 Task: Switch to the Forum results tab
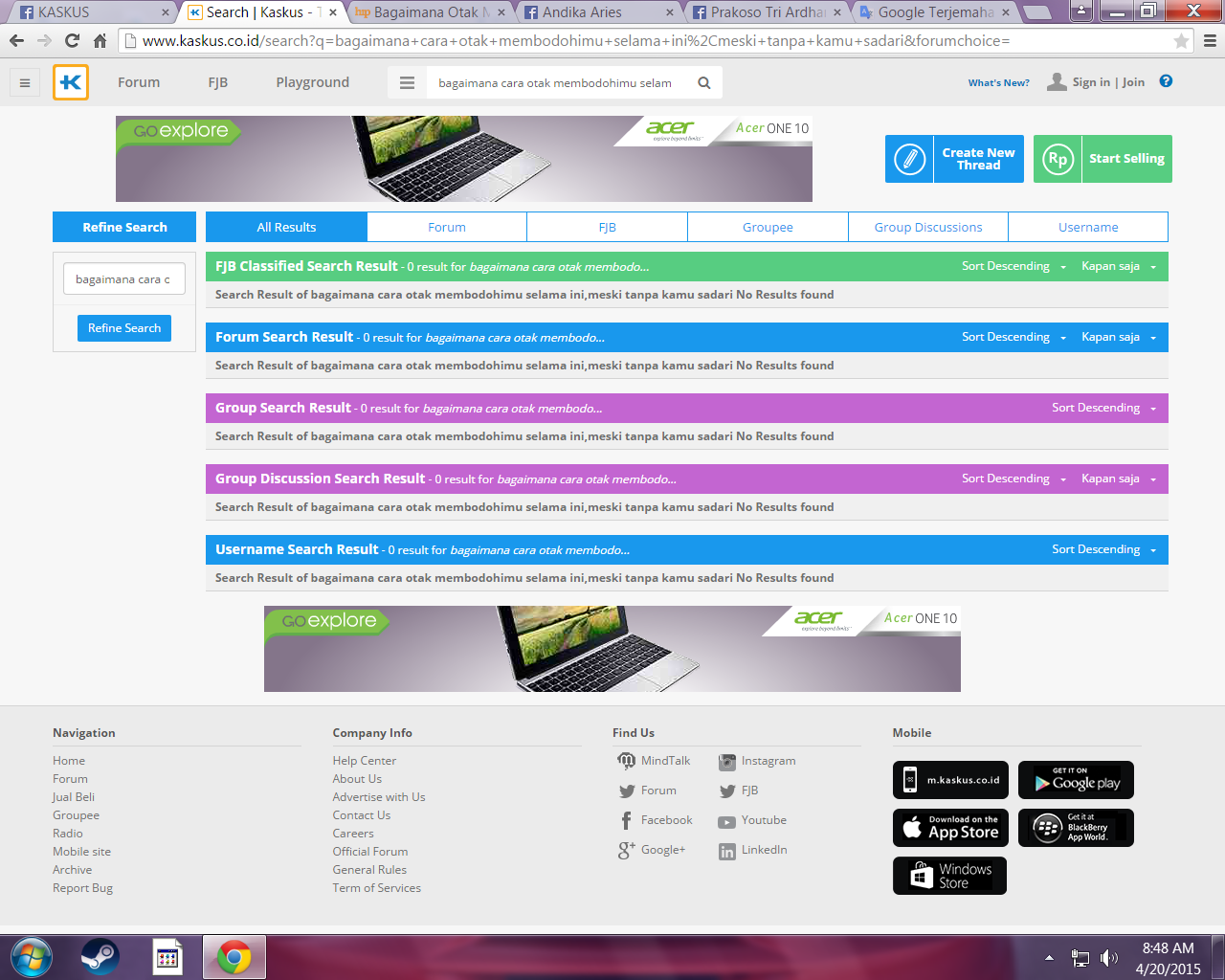447,227
